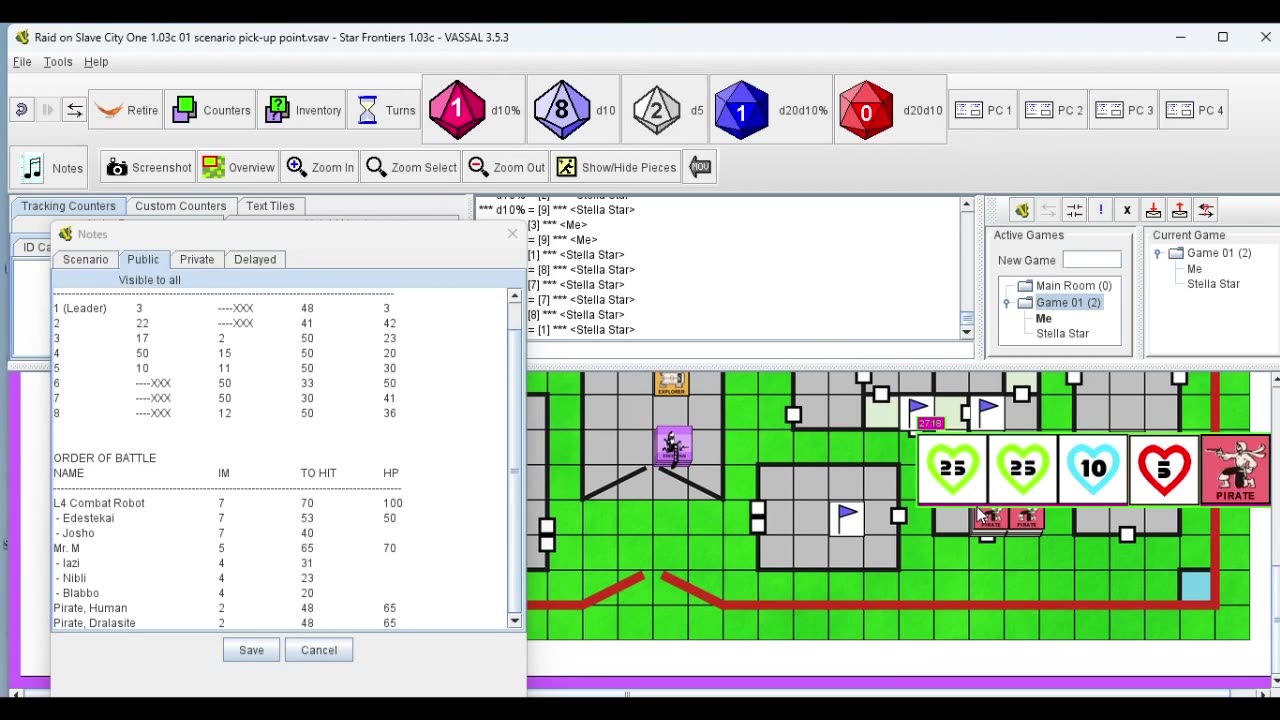
Task: Click notes scrollbar down arrow
Action: [x=514, y=621]
